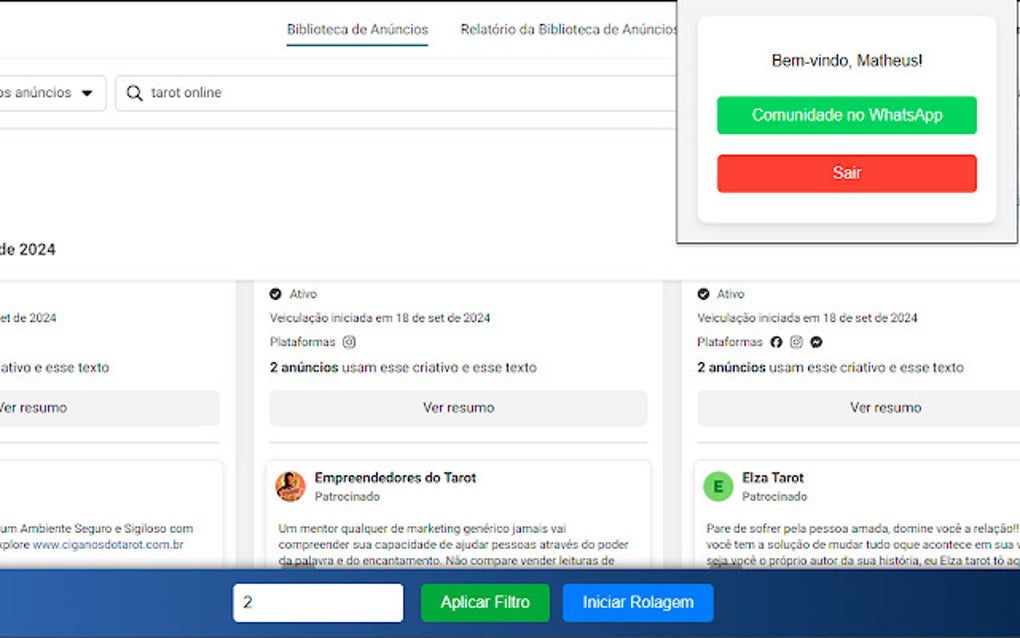Click Iniciar Rolagem button
The height and width of the screenshot is (638, 1020).
[638, 602]
